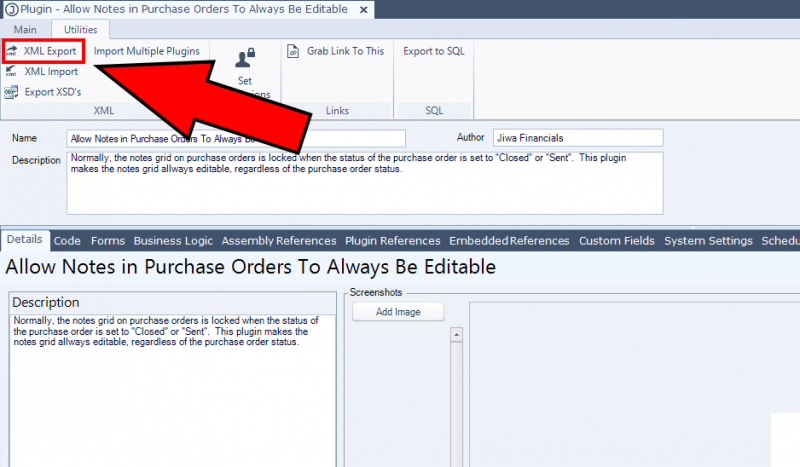Viewport: 800px width, 467px height.
Task: Open the System Settings tab
Action: click(709, 241)
